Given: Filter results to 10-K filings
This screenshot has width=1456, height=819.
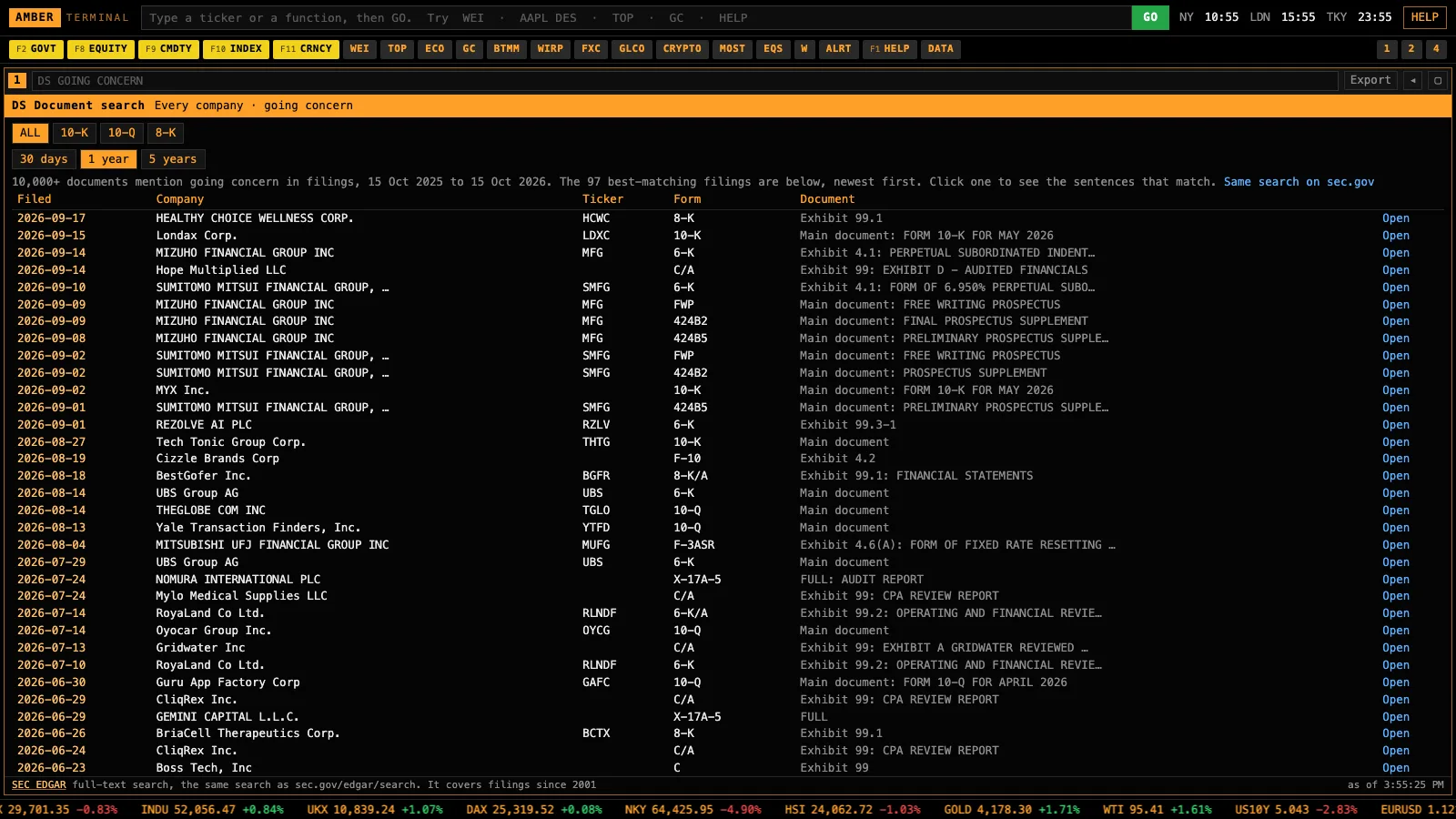Looking at the screenshot, I should pyautogui.click(x=75, y=133).
